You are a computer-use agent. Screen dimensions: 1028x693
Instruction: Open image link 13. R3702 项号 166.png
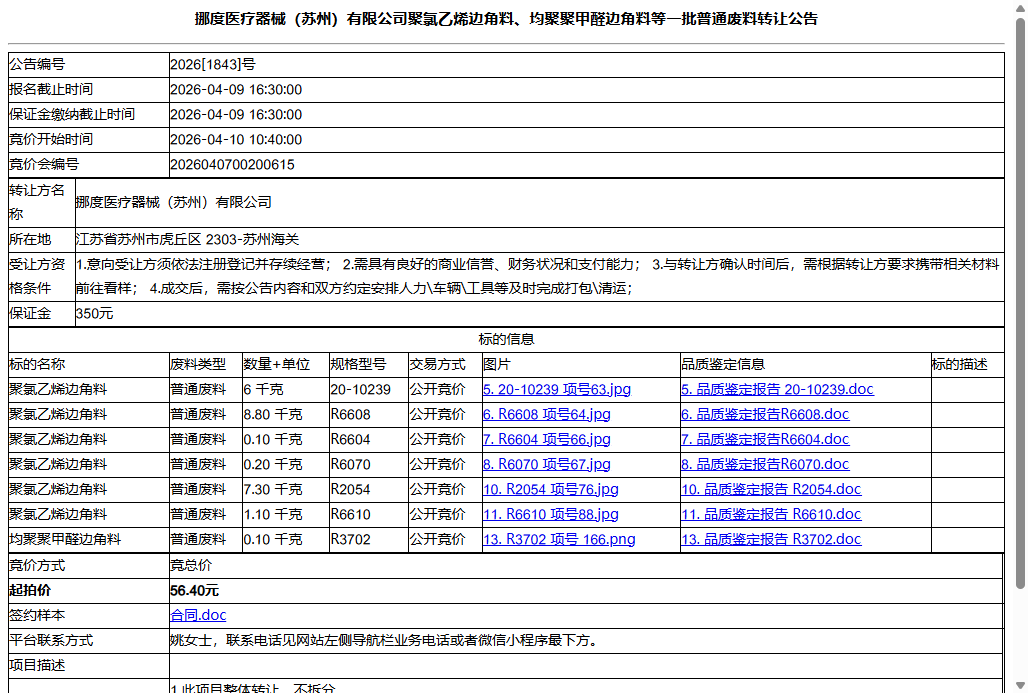(559, 539)
